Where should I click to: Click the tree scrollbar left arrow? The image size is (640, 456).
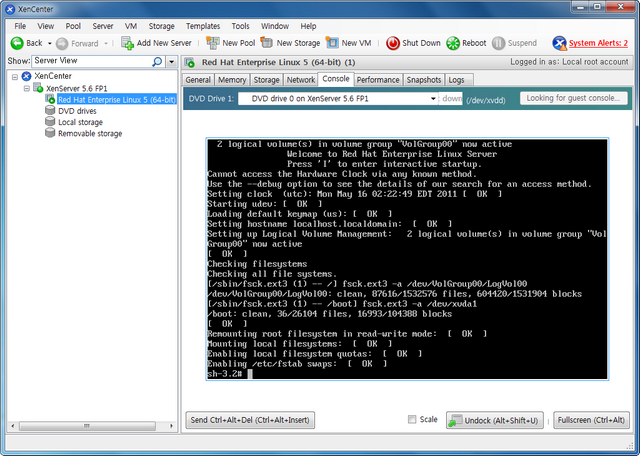pos(13,426)
